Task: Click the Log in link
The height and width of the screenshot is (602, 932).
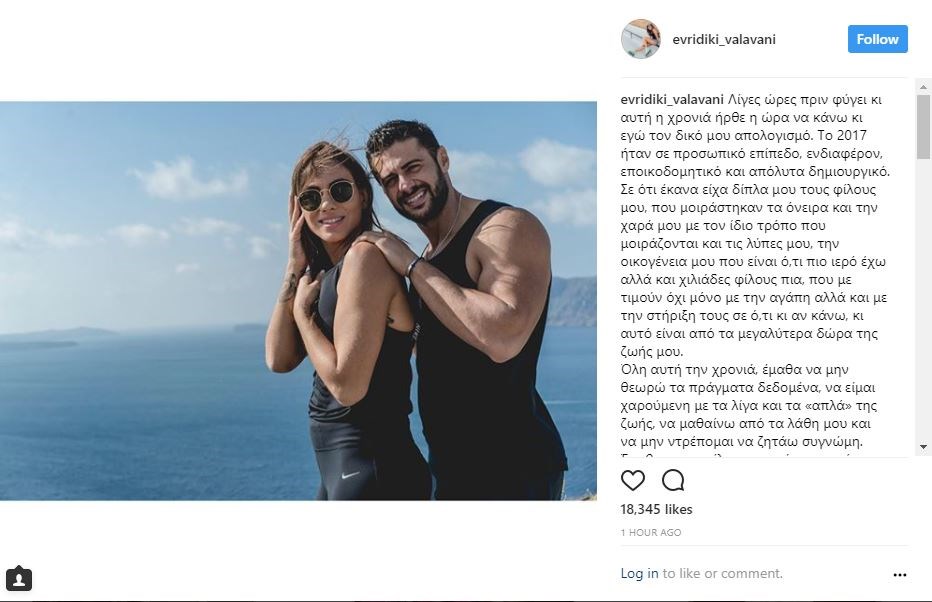Action: tap(639, 573)
